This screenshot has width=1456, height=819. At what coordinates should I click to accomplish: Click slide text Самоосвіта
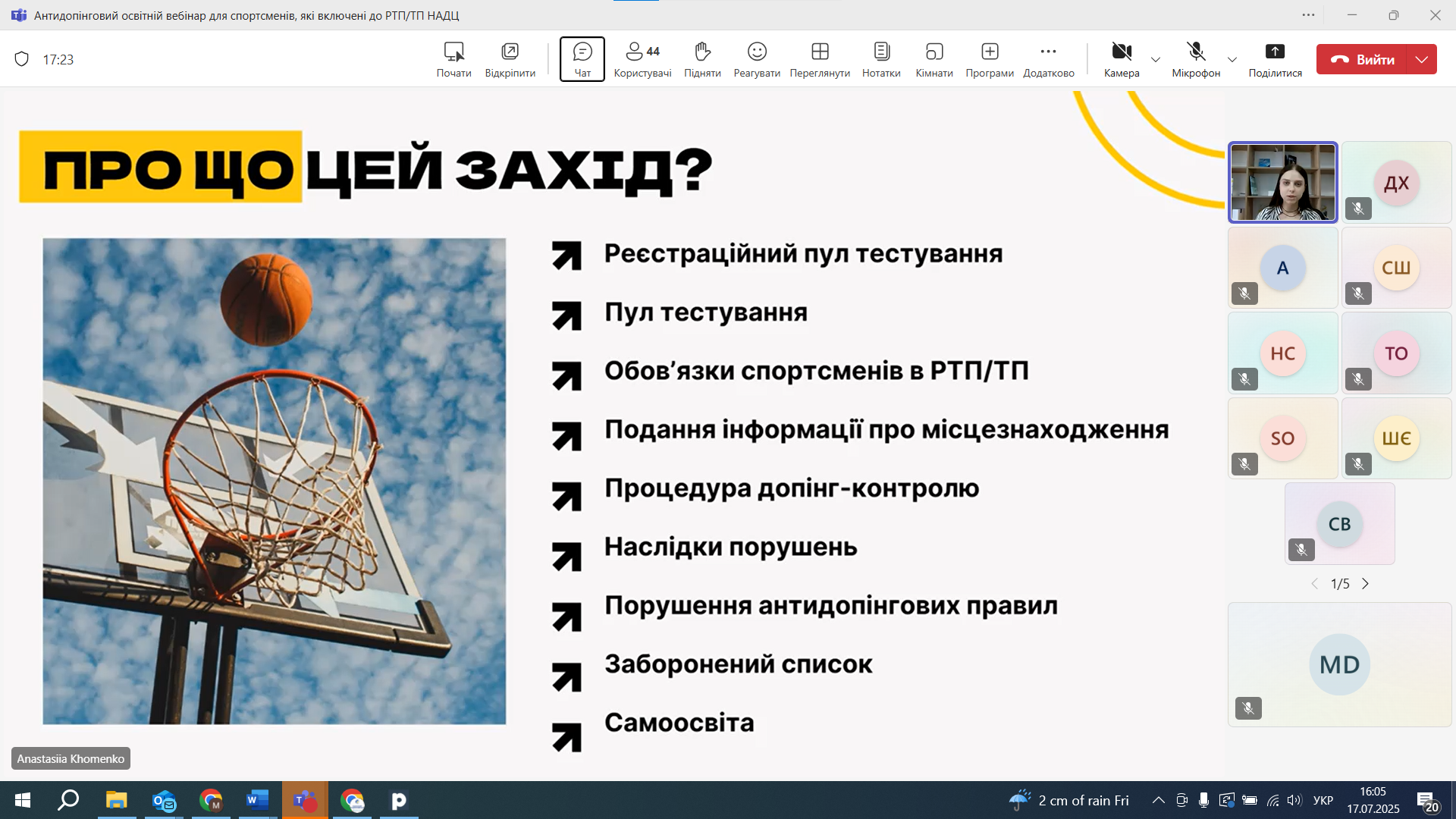[679, 723]
